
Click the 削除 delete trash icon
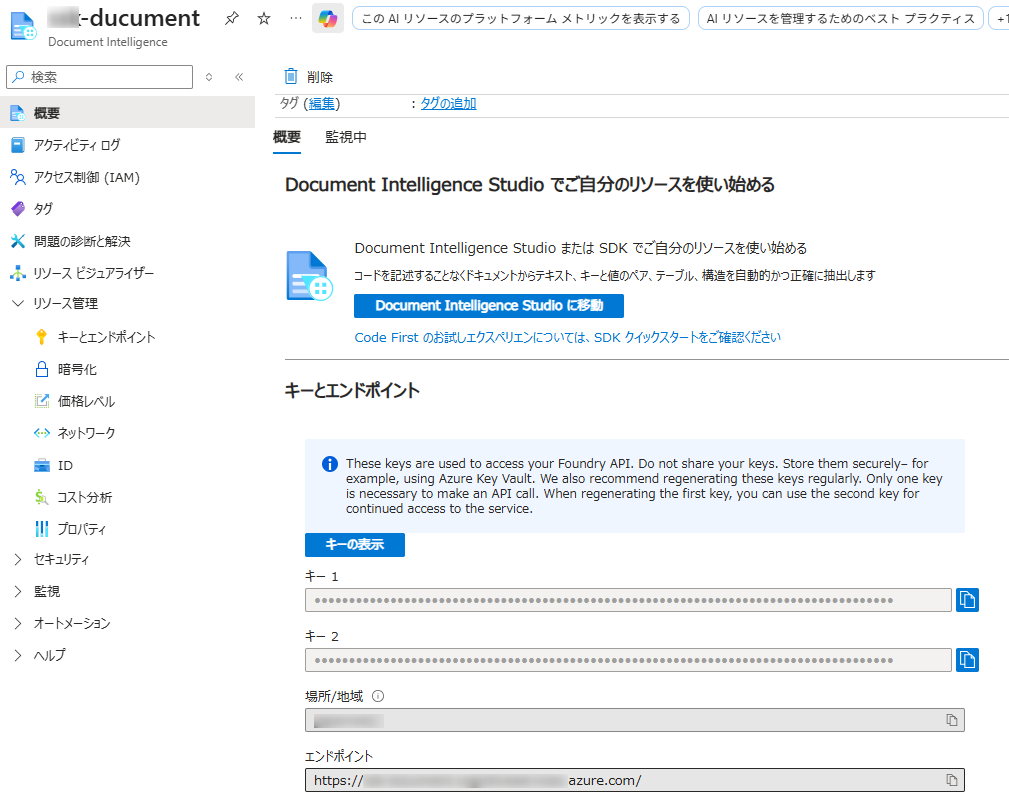291,77
